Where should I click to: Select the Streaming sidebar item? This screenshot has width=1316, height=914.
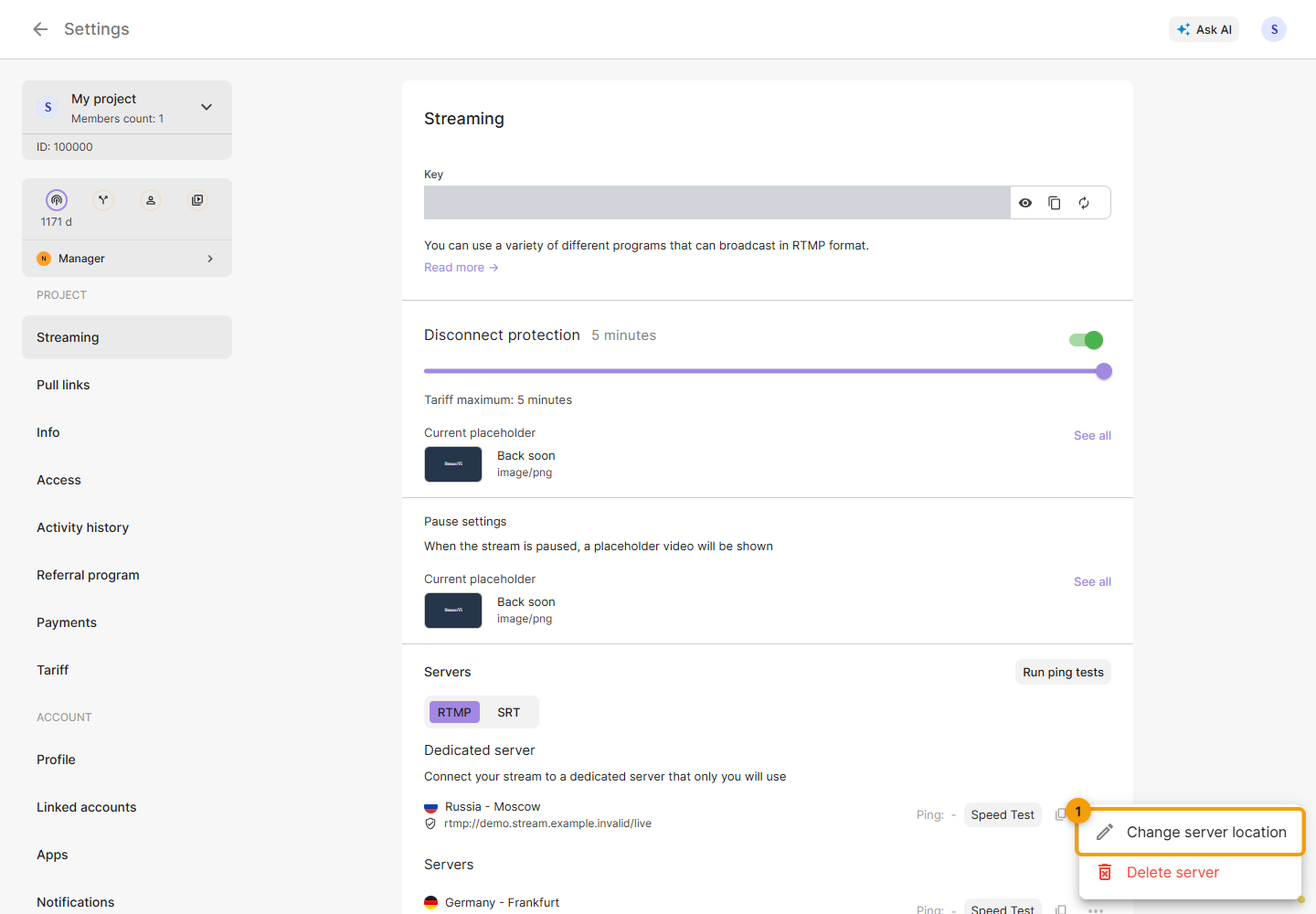point(127,337)
